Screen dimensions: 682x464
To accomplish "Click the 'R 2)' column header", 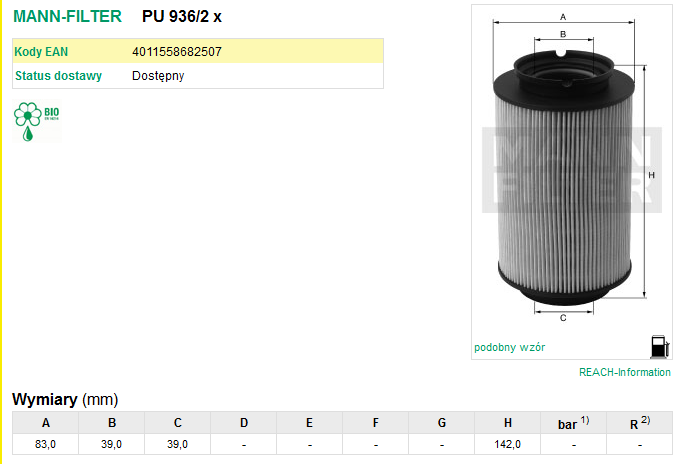I will pyautogui.click(x=640, y=423).
